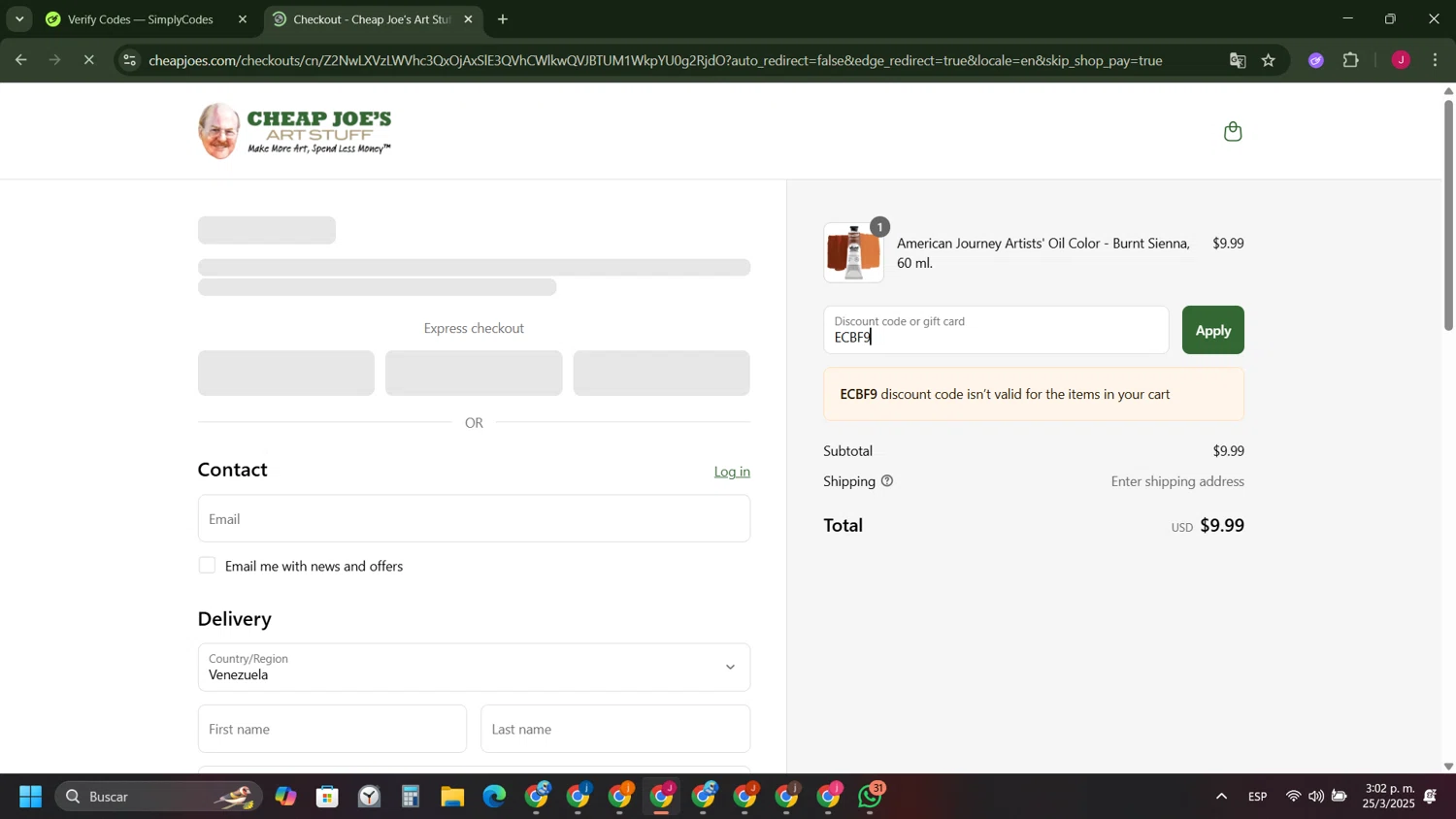Open the browser extensions puzzle icon

(1351, 60)
